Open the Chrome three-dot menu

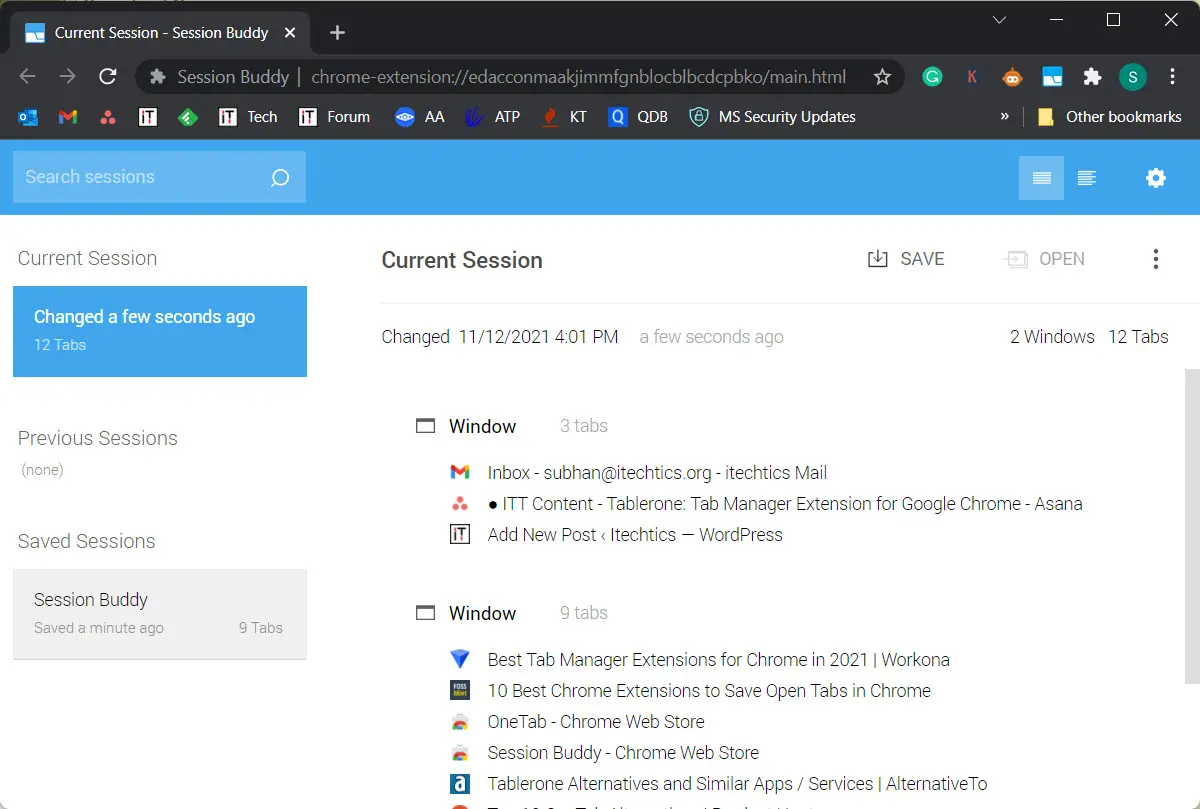1172,77
